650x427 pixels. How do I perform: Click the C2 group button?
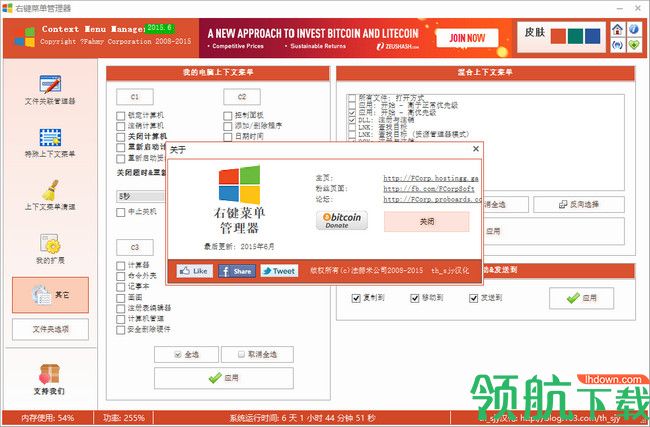tap(242, 97)
